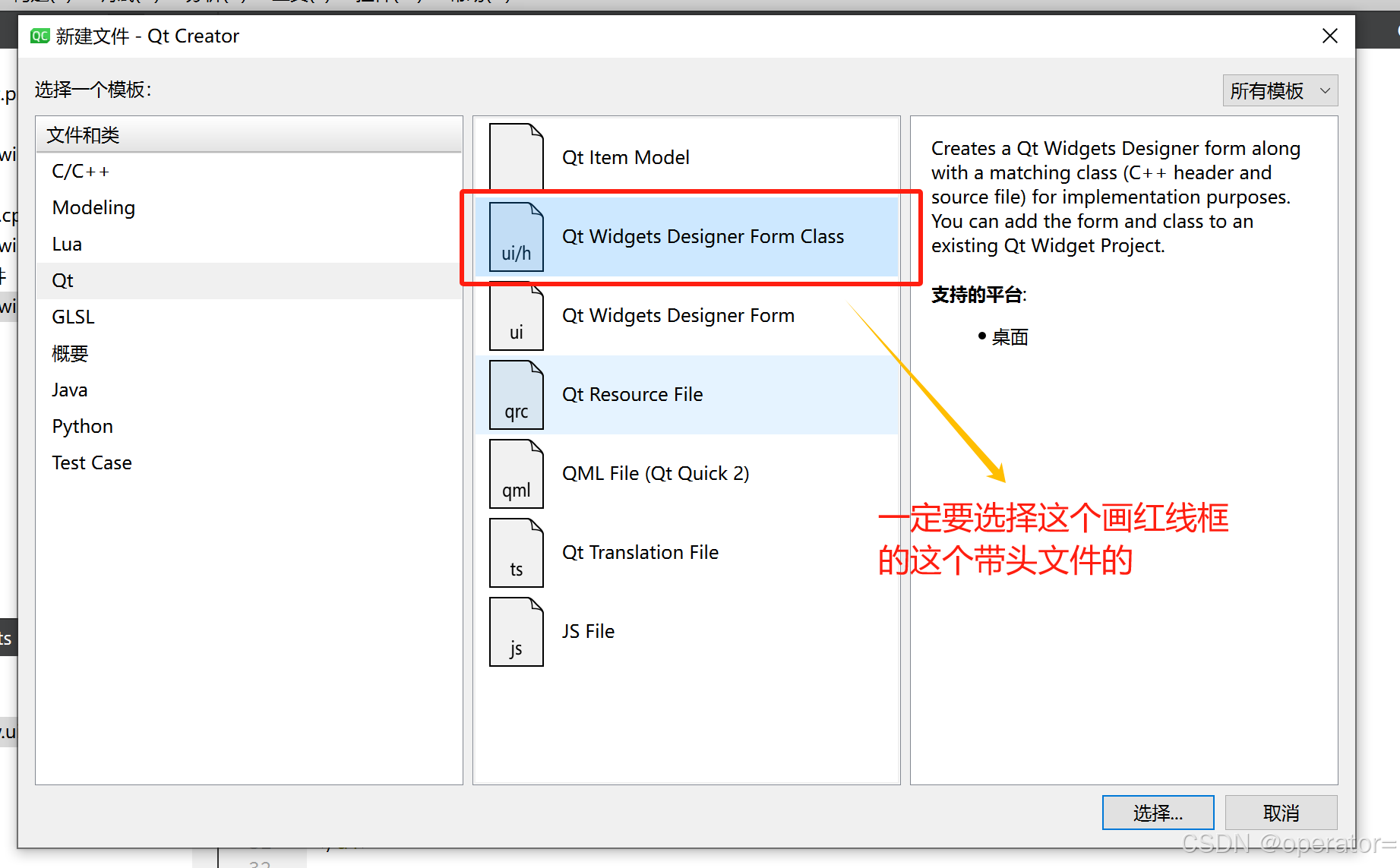Click the qrc Resource File icon

pyautogui.click(x=517, y=395)
